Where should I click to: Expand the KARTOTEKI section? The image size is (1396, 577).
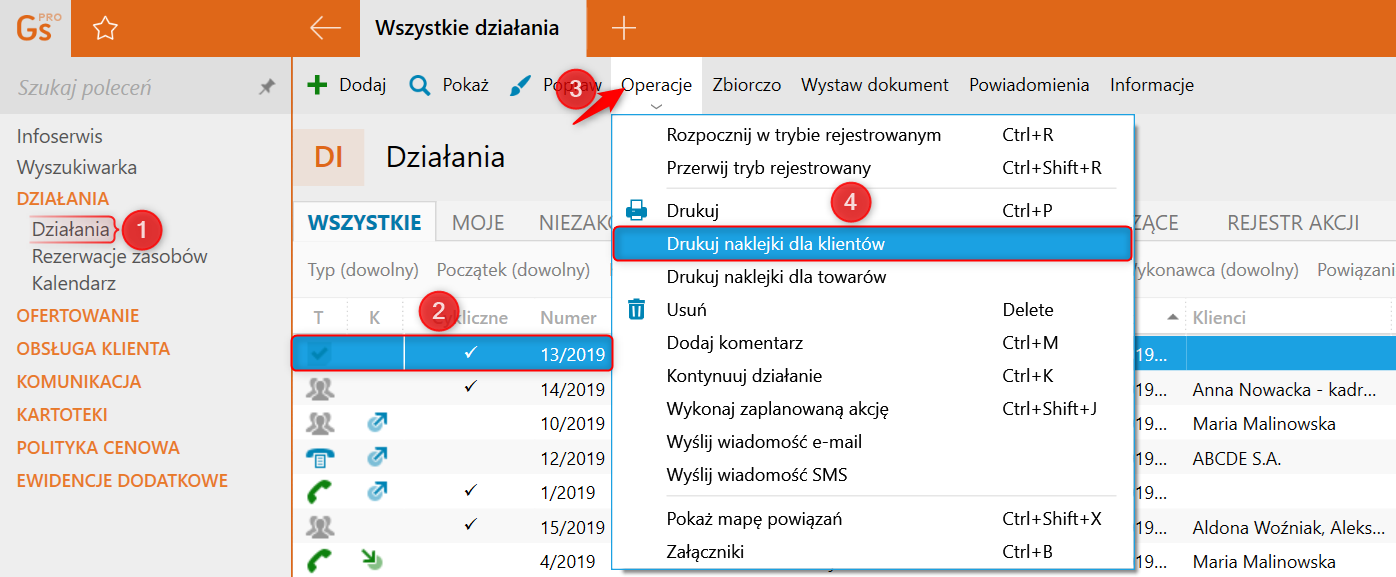pyautogui.click(x=62, y=415)
